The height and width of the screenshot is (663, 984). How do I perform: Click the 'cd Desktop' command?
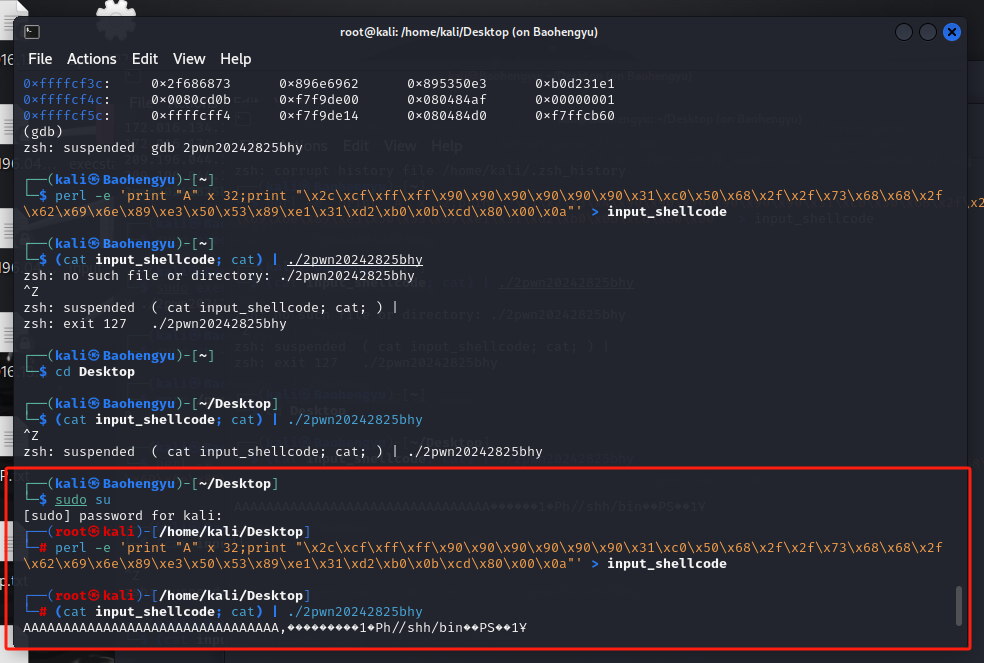[95, 372]
